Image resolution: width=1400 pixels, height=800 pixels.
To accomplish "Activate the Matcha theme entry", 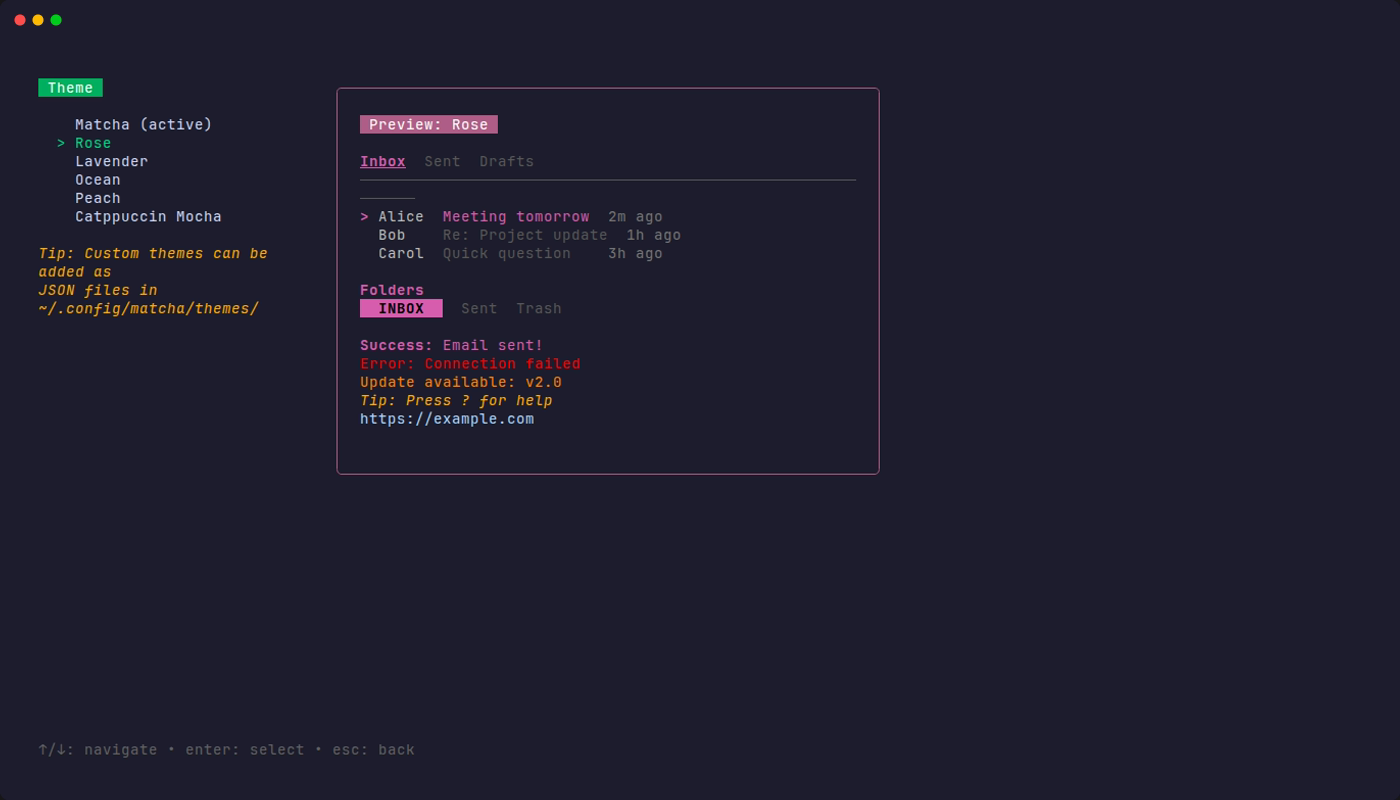I will pos(143,124).
